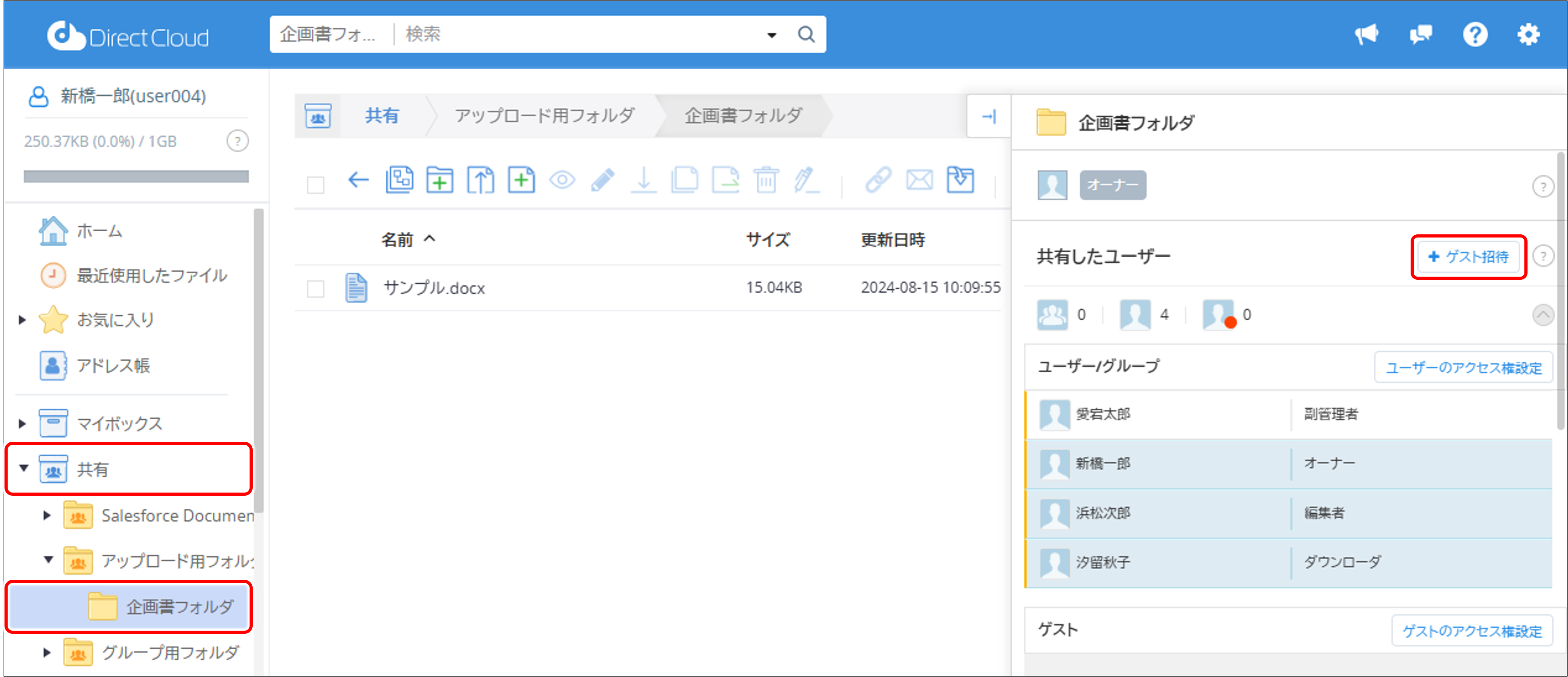1568x677 pixels.
Task: Open the search scope dropdown arrow
Action: (x=772, y=35)
